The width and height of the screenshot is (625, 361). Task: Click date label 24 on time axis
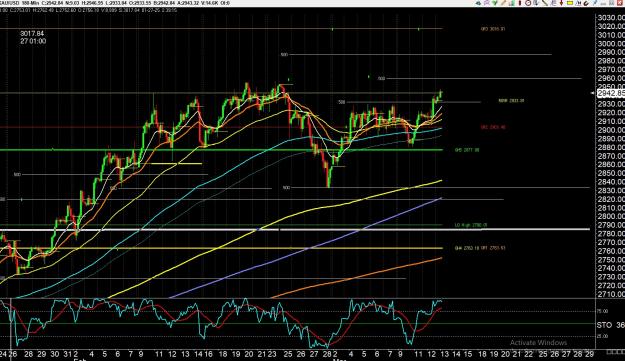3,354
